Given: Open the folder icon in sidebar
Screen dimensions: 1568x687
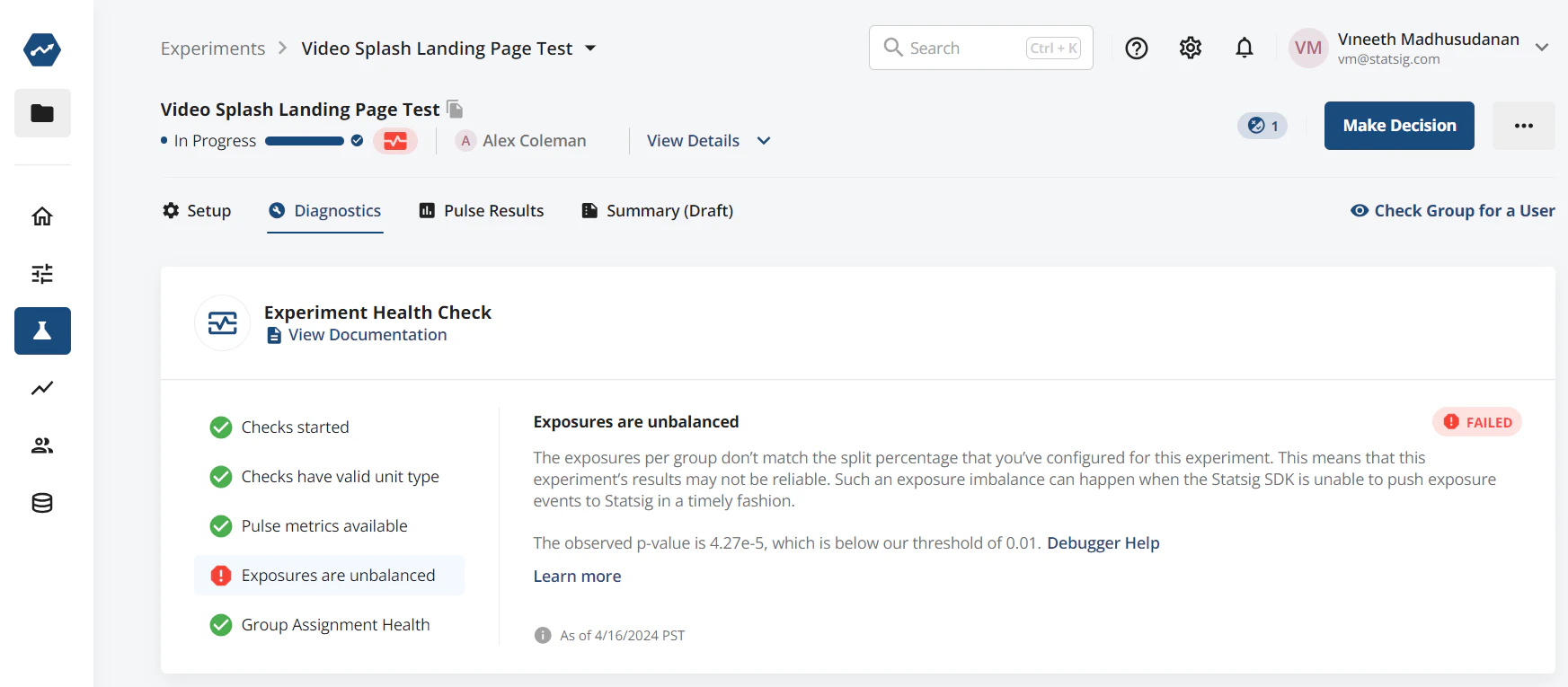Looking at the screenshot, I should click(42, 113).
